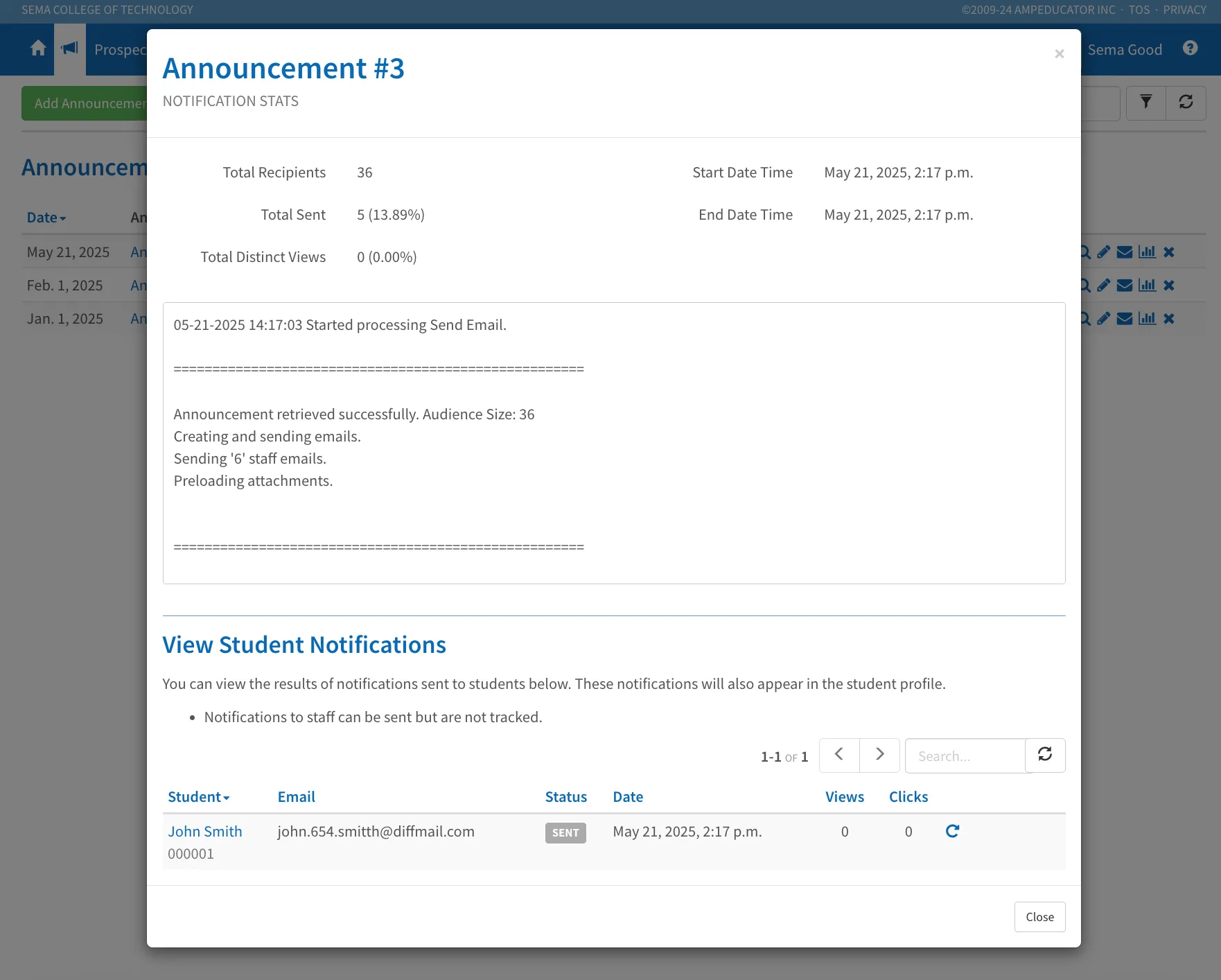
Task: Open the help question mark icon
Action: (x=1191, y=49)
